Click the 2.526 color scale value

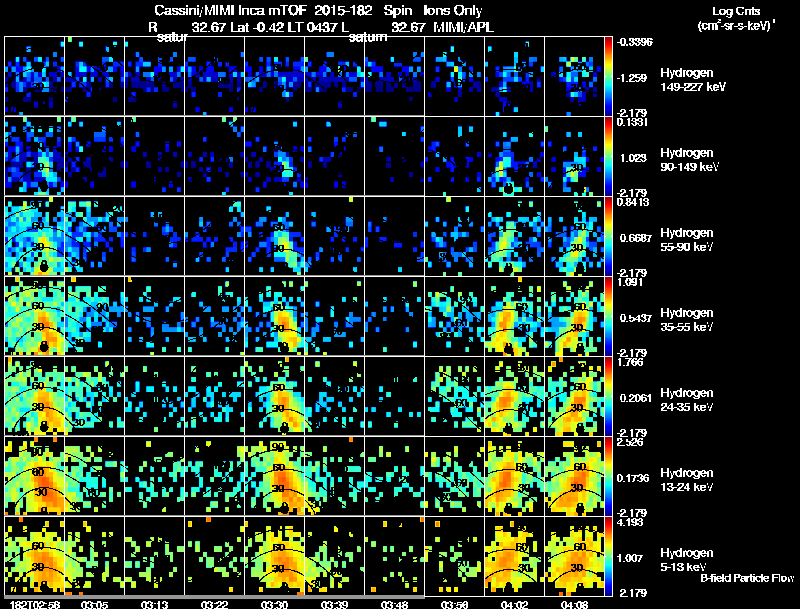(630, 442)
